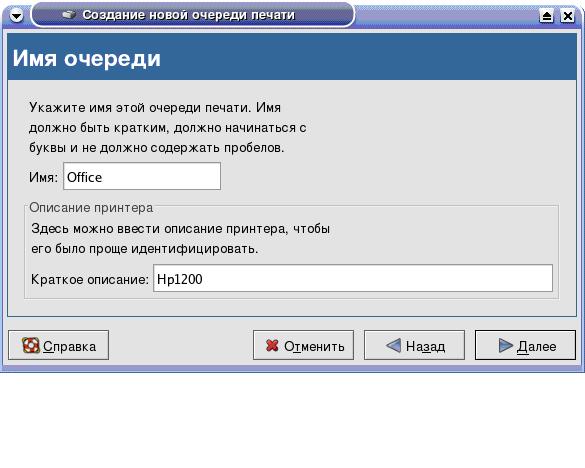Click the printer icon in the title bar
This screenshot has height=468, width=585.
69,15
